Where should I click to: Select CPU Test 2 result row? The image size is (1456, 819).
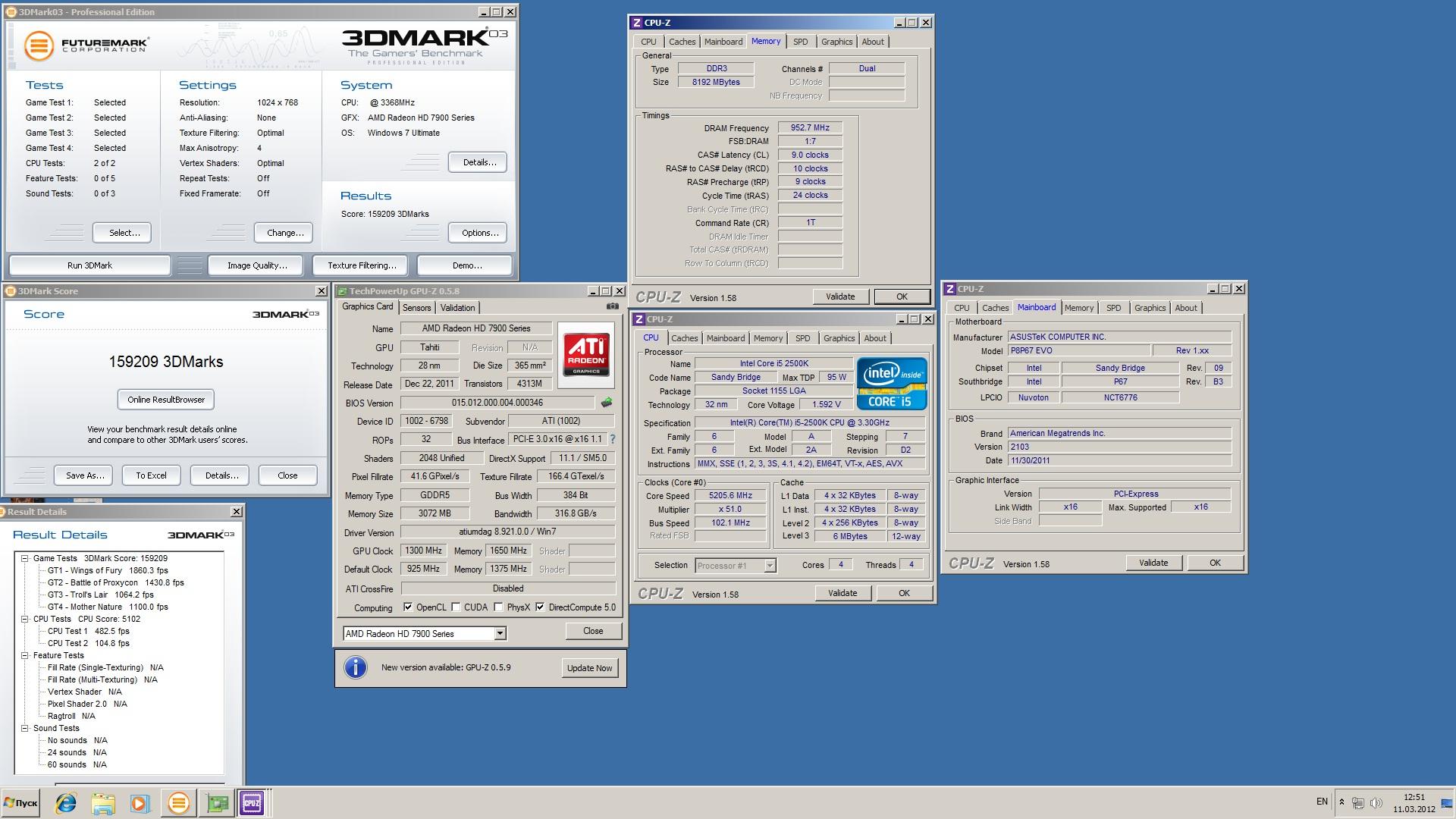coord(88,643)
